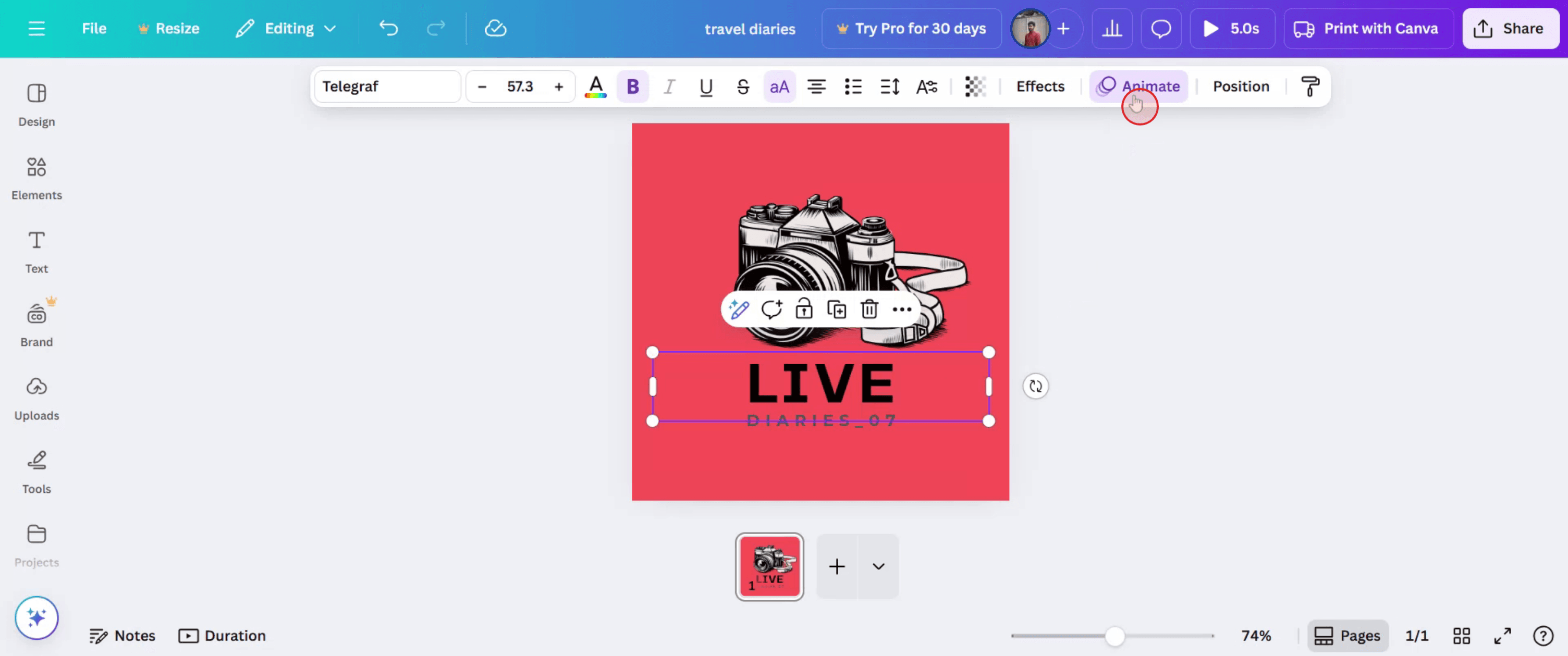This screenshot has height=656, width=1568.
Task: Toggle italic text style
Action: [669, 86]
